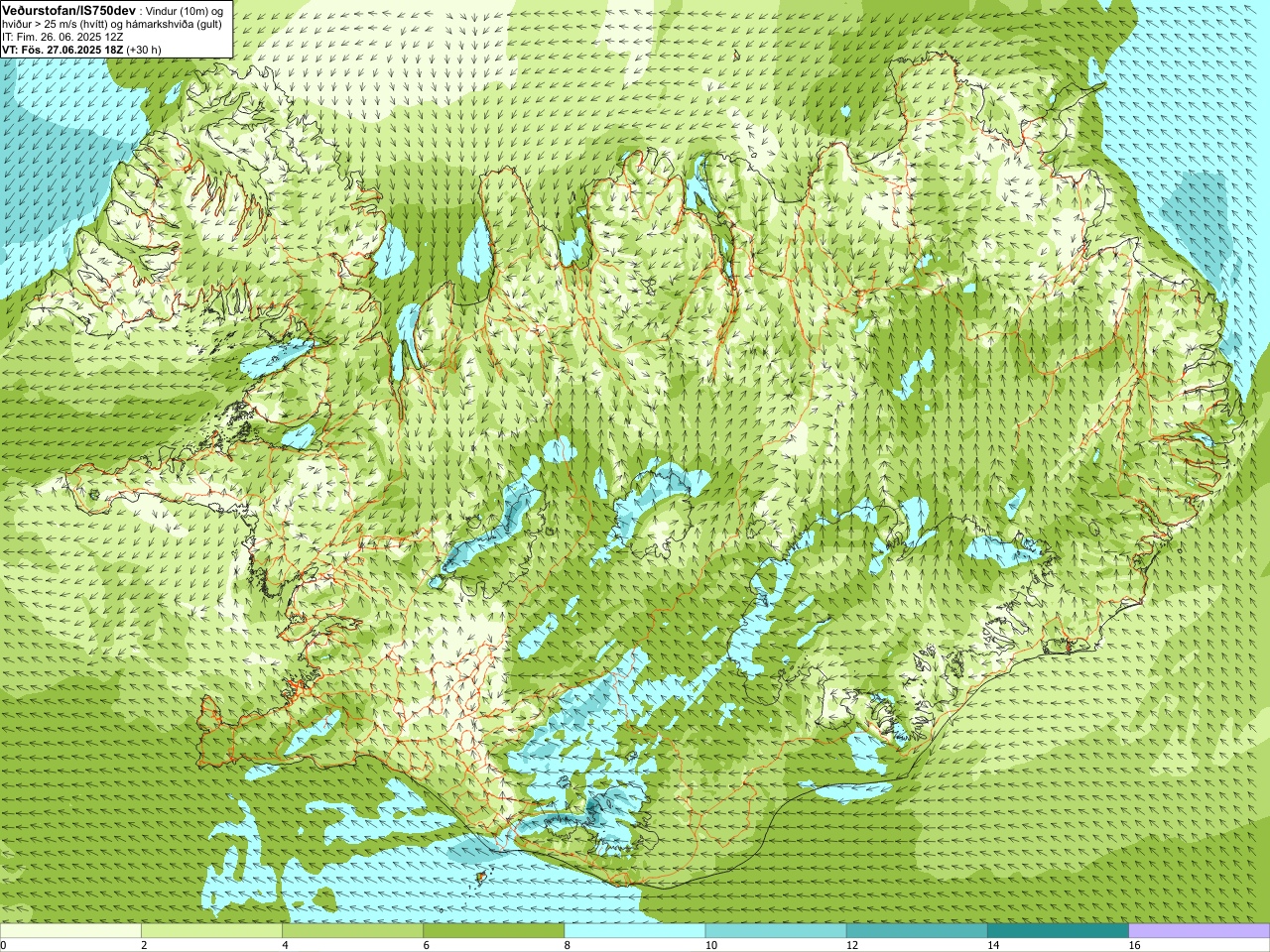Click the legend label '10'
Image resolution: width=1270 pixels, height=952 pixels.
(x=711, y=946)
